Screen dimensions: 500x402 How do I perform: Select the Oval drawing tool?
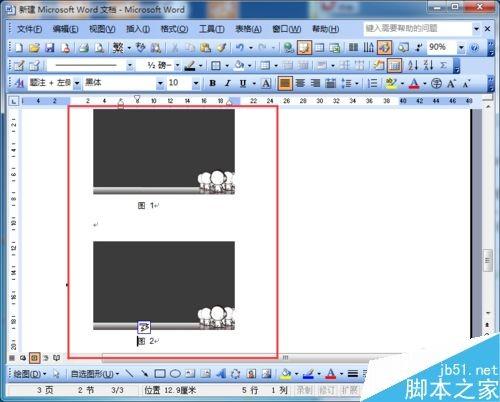tap(175, 374)
